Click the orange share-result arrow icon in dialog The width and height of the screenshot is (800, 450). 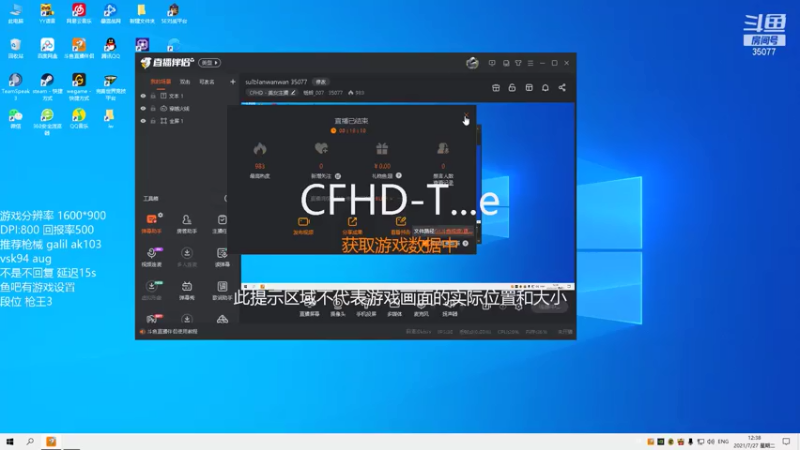(352, 221)
